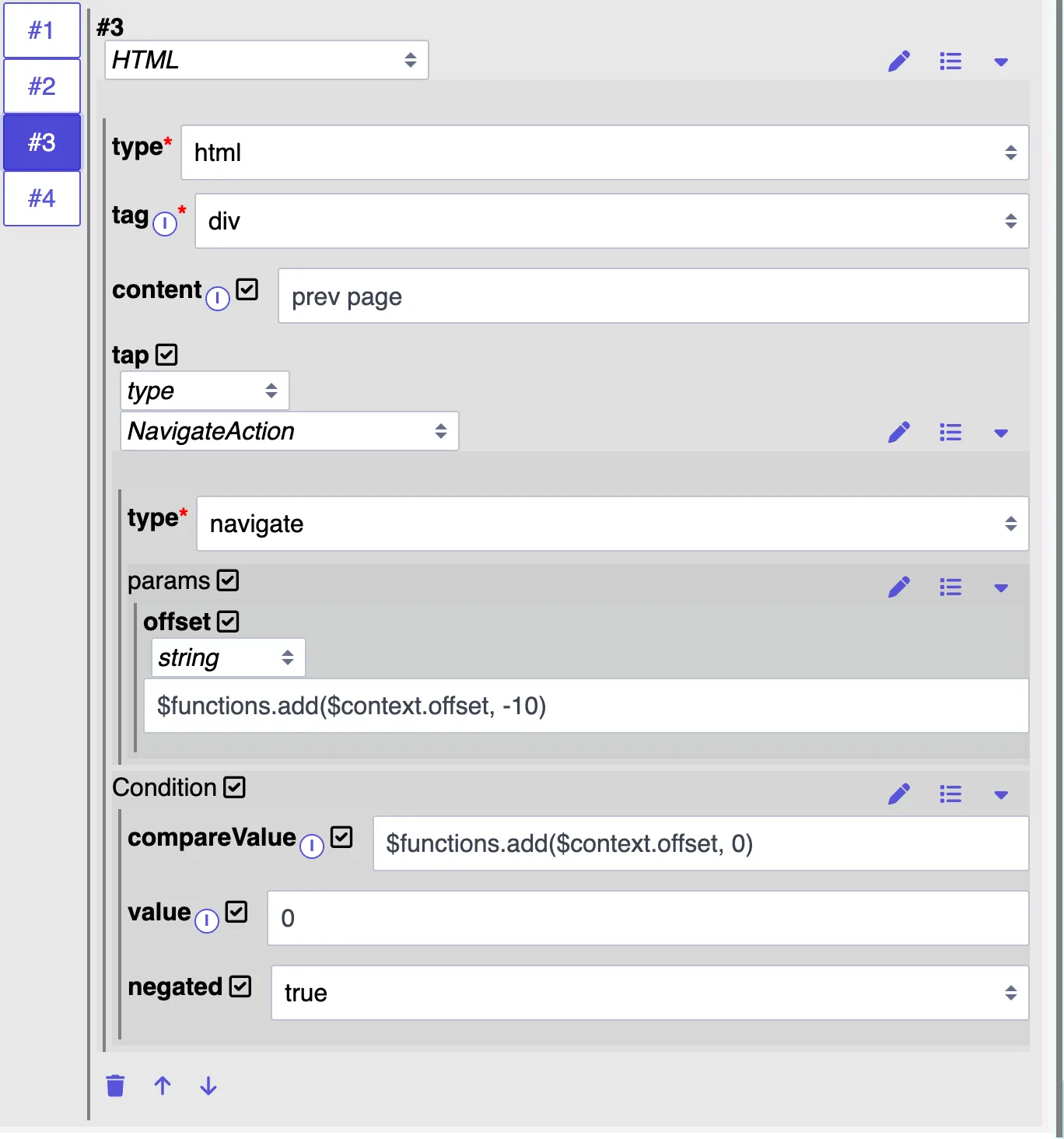Collapse the HTML section with caret arrow
1064x1139 pixels.
tap(1001, 62)
